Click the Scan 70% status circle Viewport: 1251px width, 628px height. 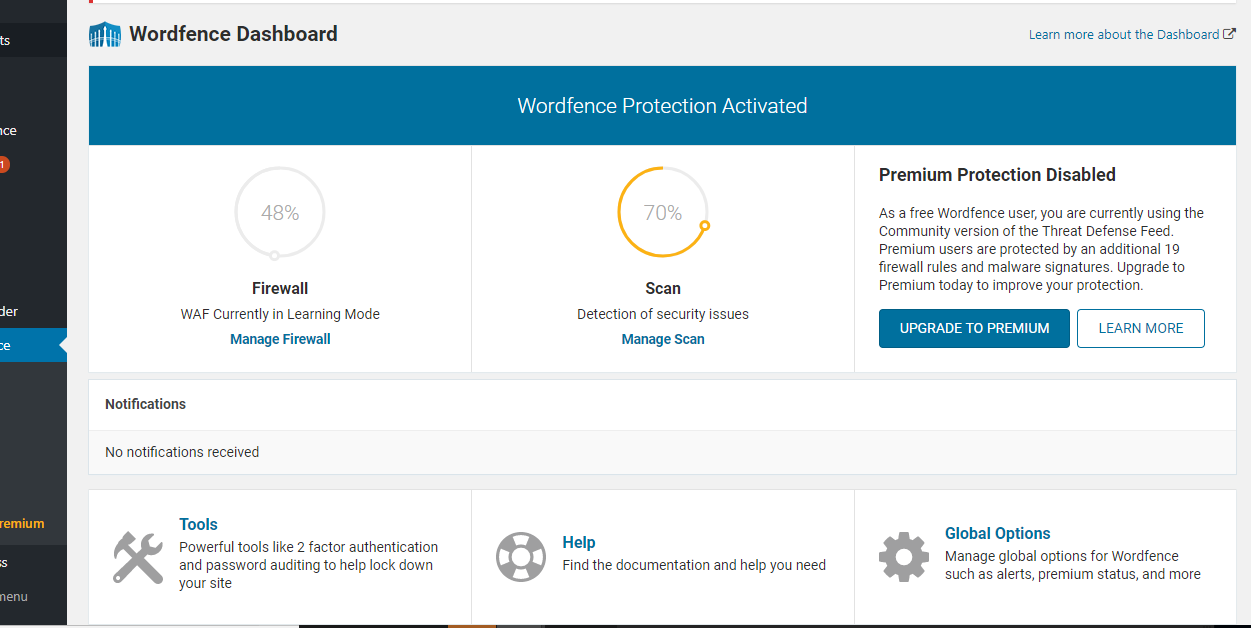pos(663,212)
